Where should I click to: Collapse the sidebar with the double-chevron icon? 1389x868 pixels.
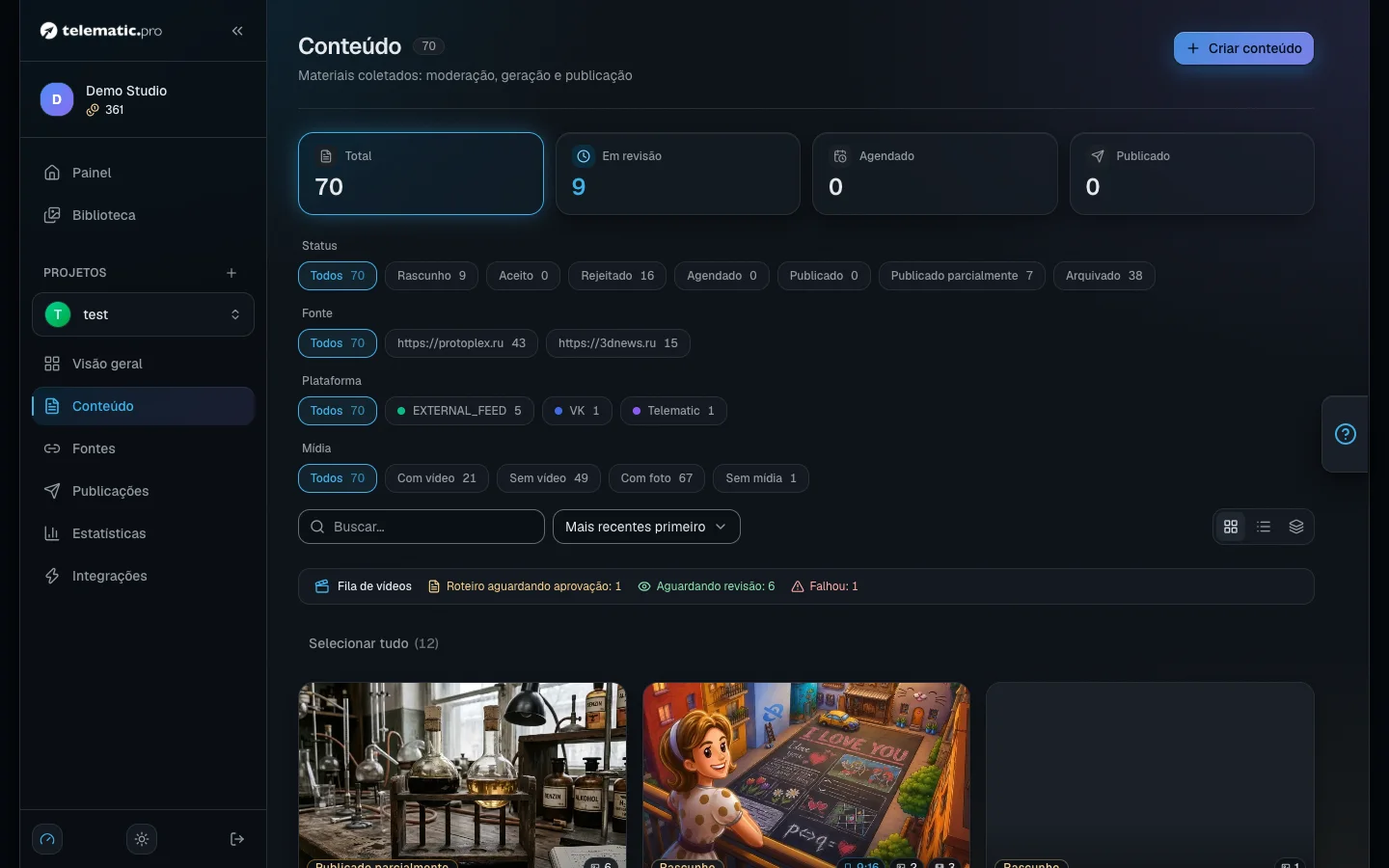point(237,31)
